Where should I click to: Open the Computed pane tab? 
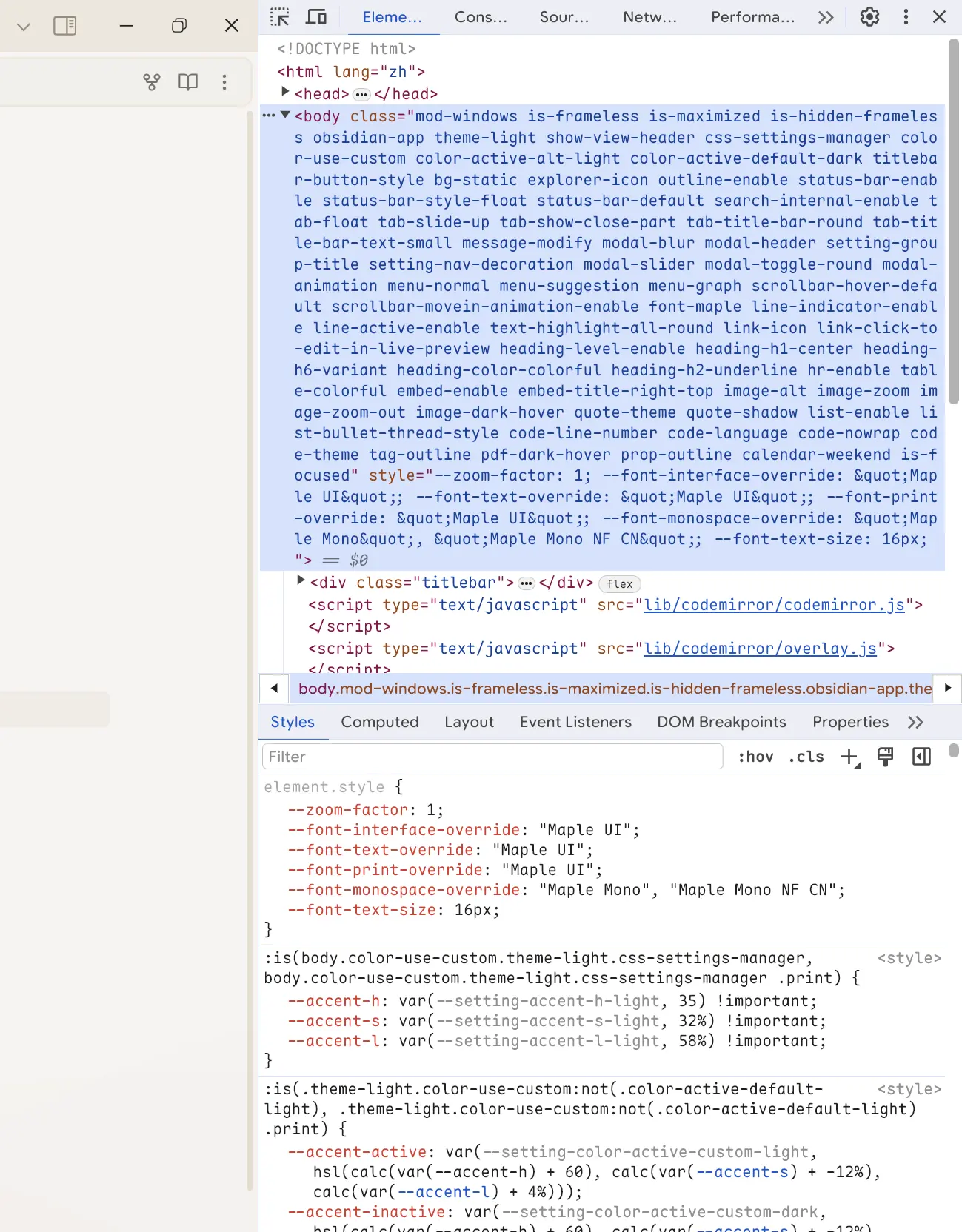(x=380, y=722)
